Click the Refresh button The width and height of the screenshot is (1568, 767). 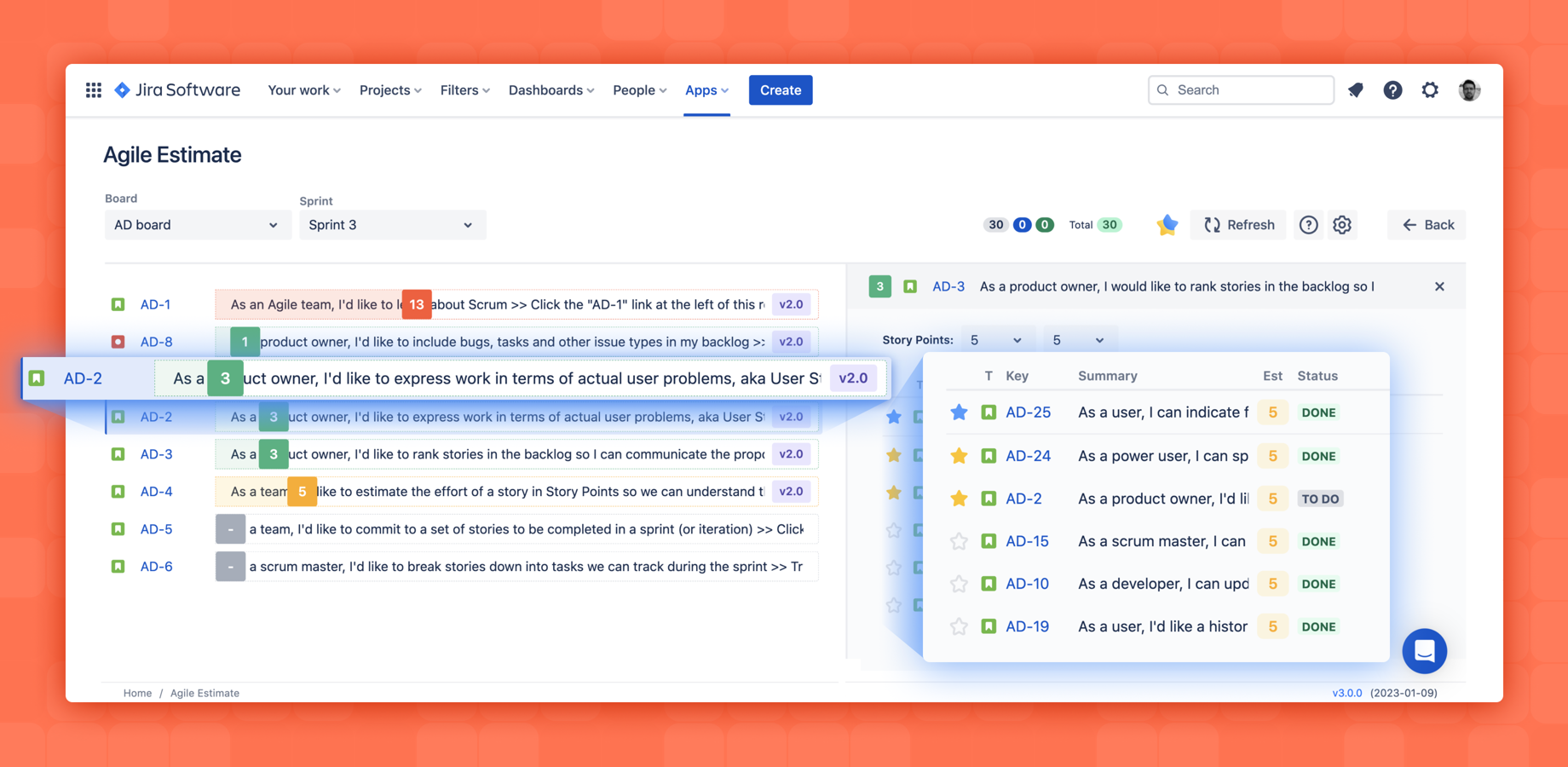pos(1239,225)
